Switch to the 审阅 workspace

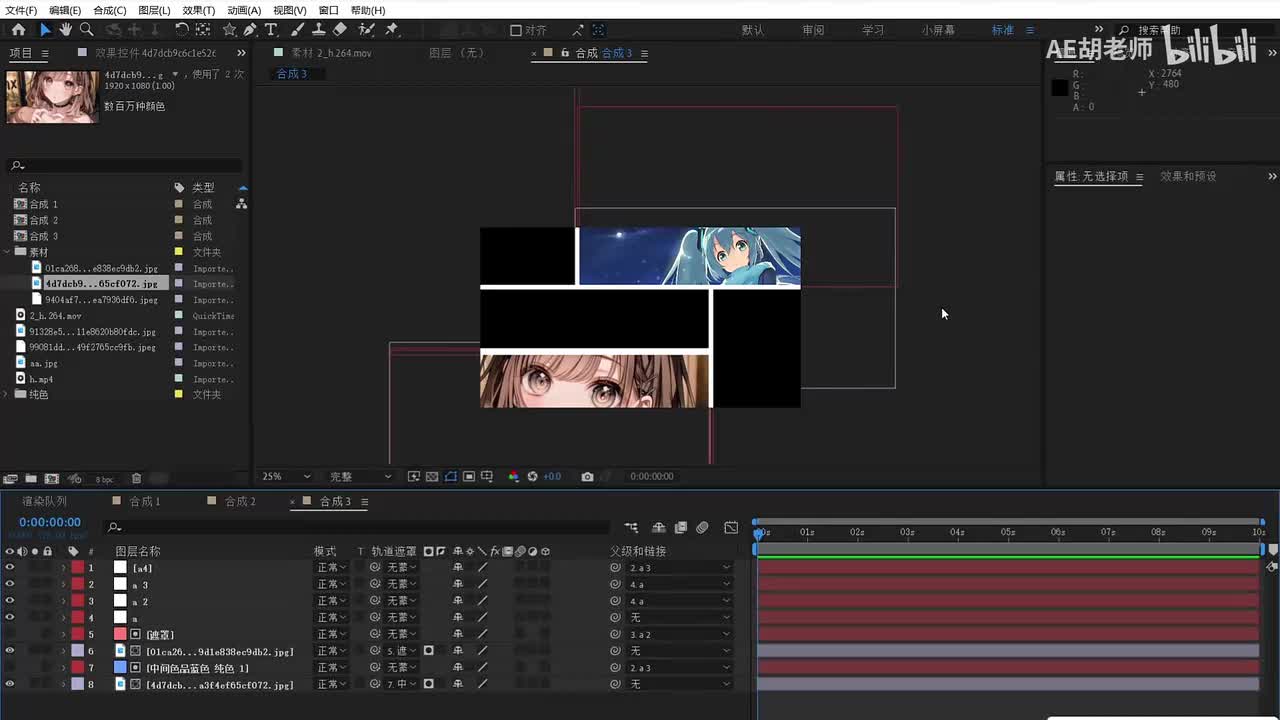[x=813, y=30]
